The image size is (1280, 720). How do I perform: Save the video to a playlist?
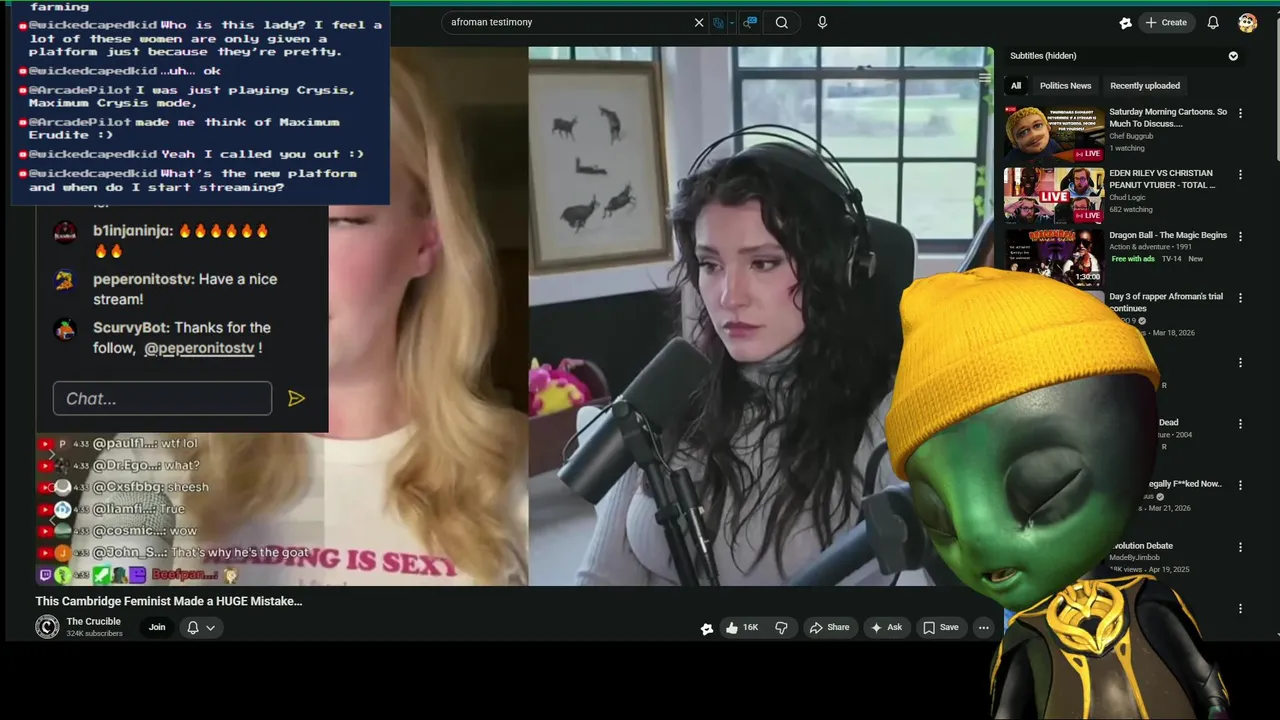(x=940, y=627)
